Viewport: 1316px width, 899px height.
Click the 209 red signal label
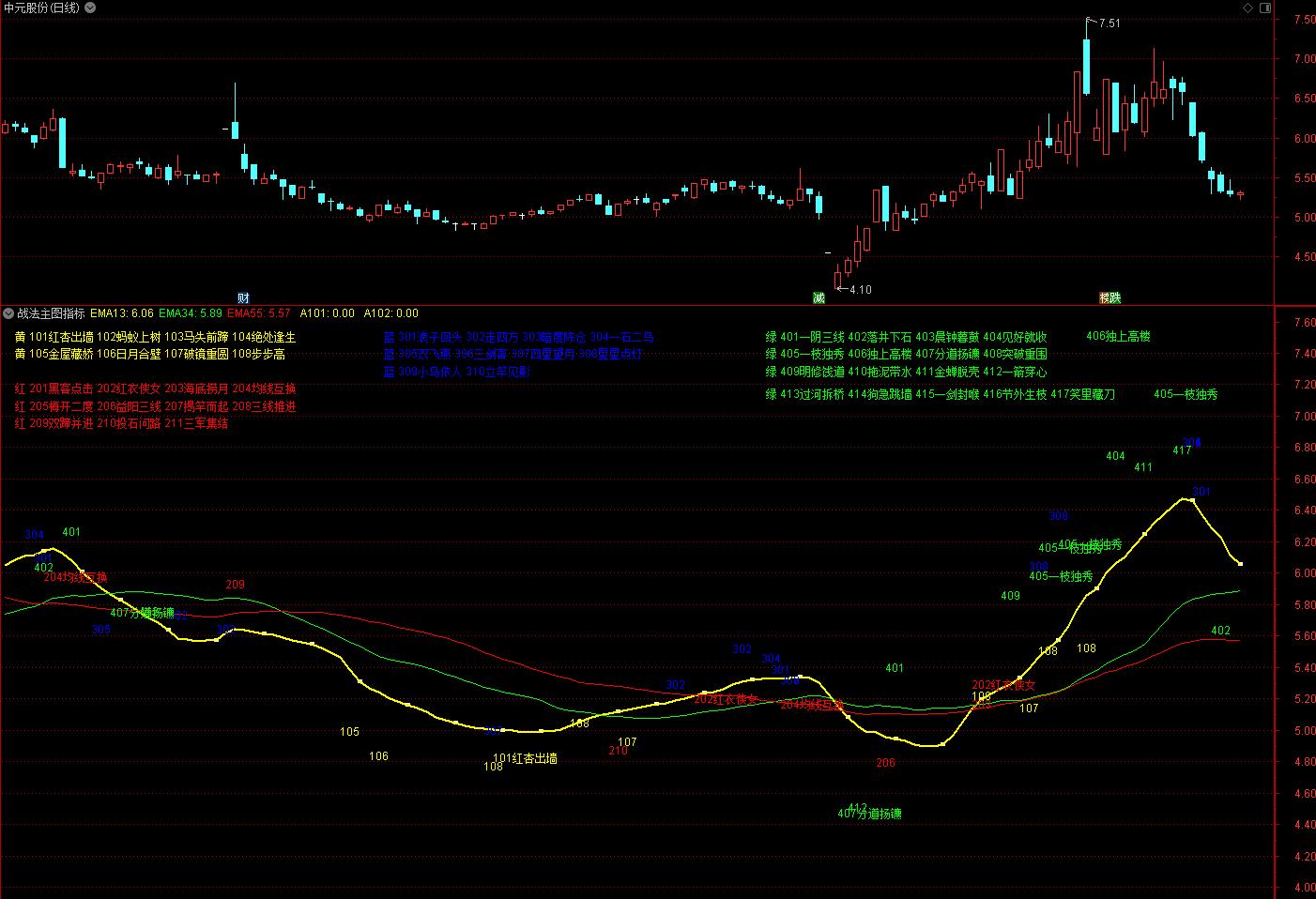click(x=235, y=585)
